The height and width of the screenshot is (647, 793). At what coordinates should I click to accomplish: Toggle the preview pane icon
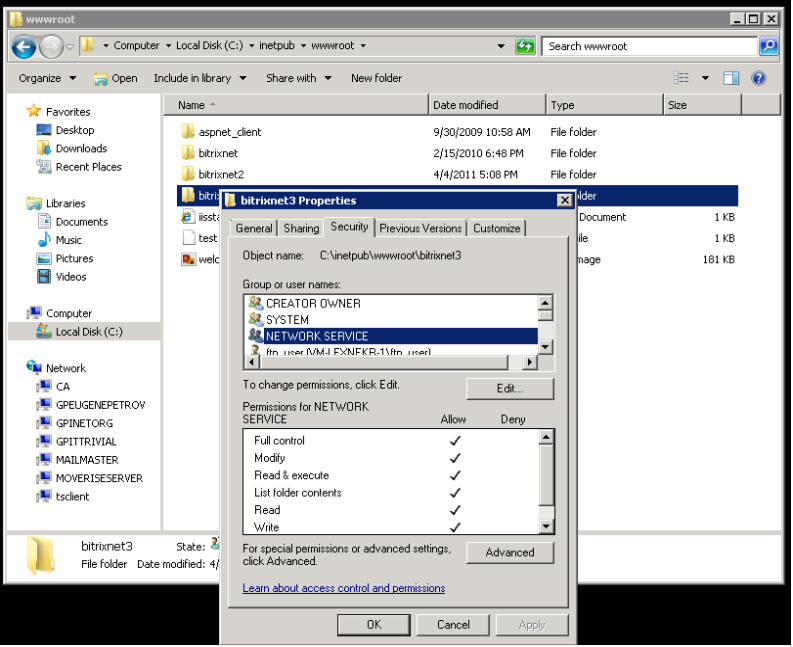coord(731,78)
